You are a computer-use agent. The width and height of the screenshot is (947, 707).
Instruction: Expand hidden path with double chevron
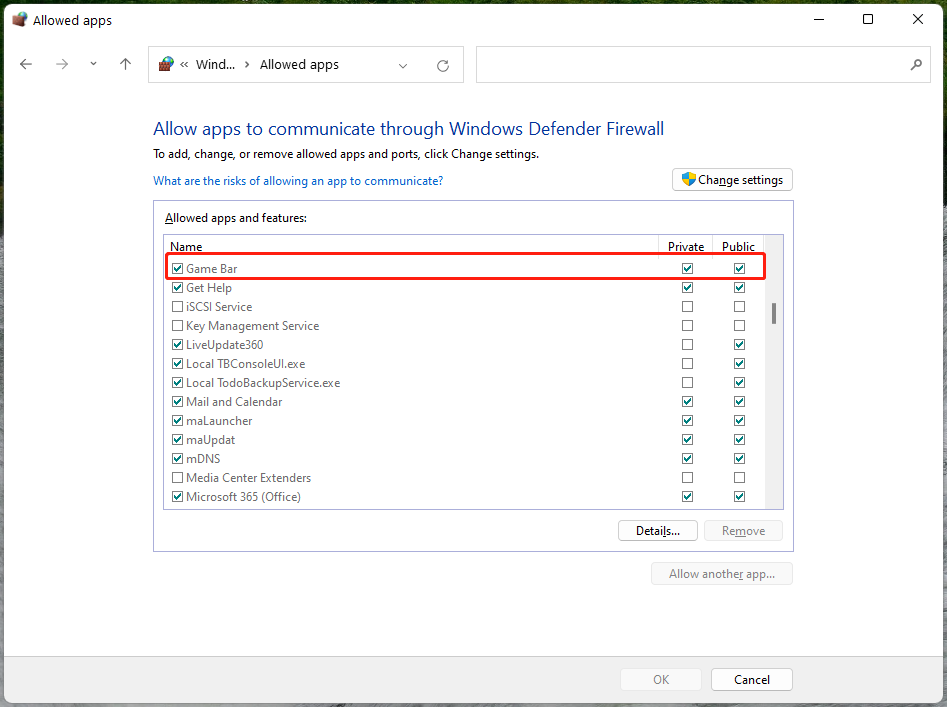[185, 65]
